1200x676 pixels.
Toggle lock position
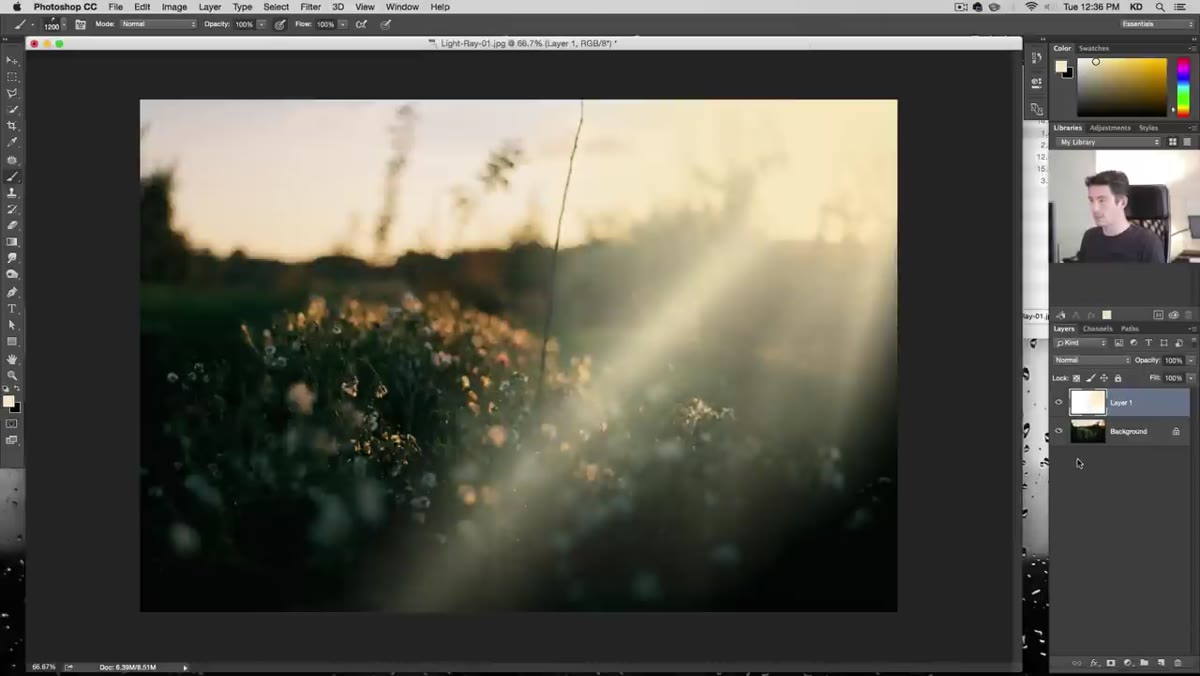[x=1104, y=378]
